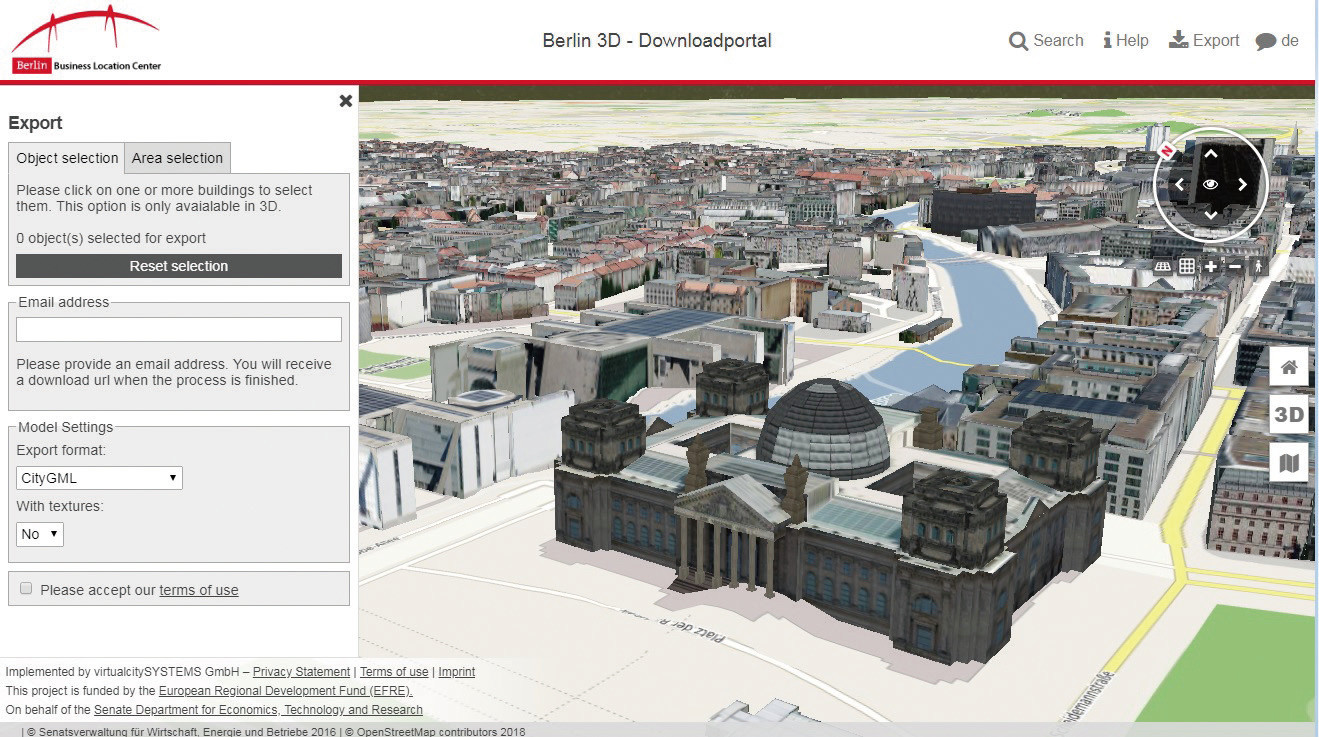Image resolution: width=1319 pixels, height=737 pixels.
Task: Click the Reichstag glass dome
Action: coord(822,428)
